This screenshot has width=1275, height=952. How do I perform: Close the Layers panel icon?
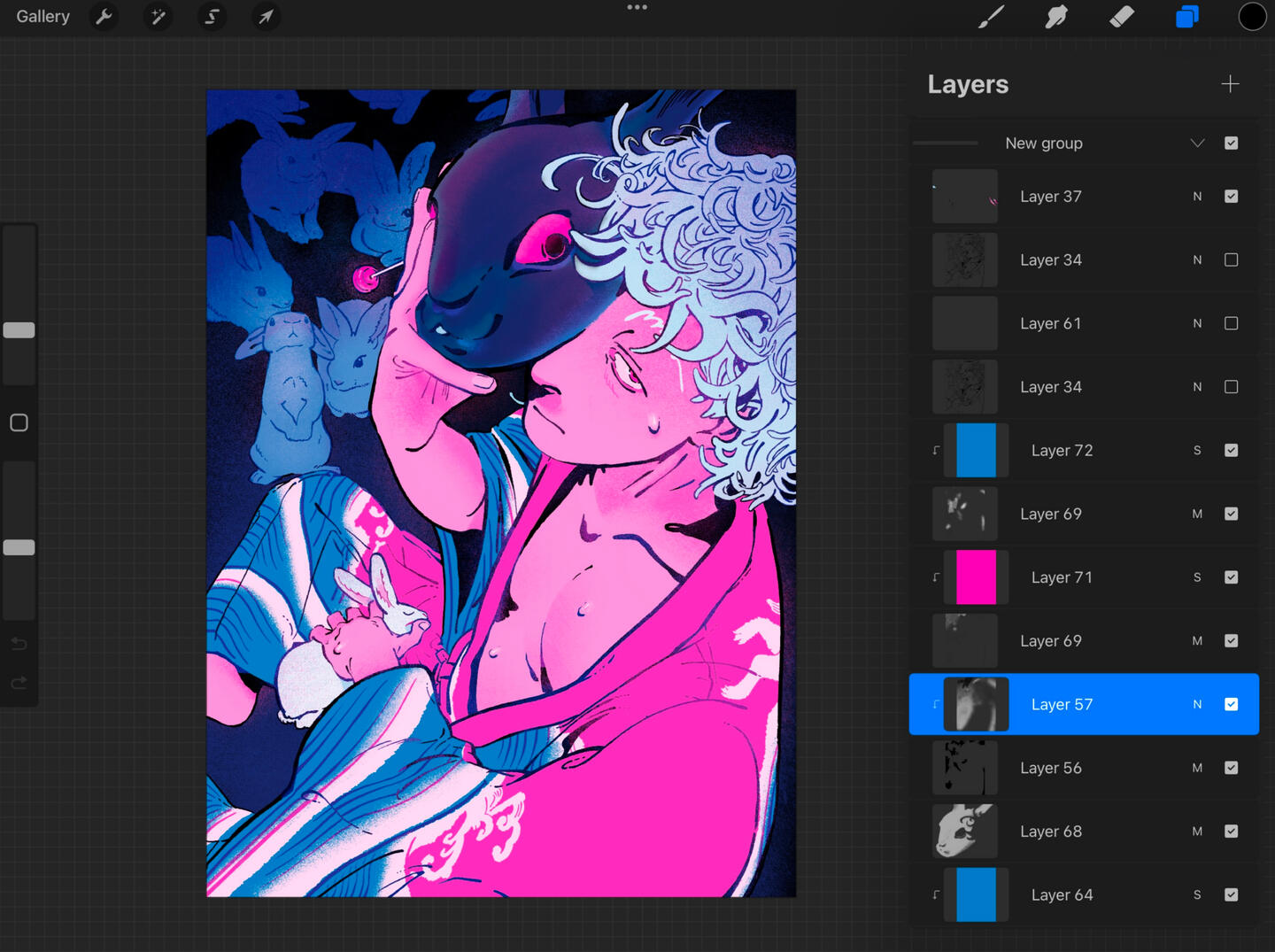pyautogui.click(x=1186, y=17)
